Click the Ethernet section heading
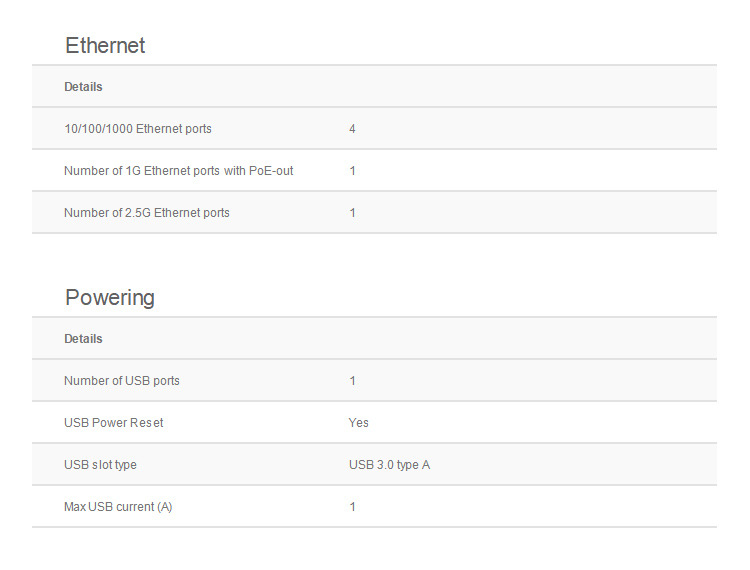Image resolution: width=750 pixels, height=570 pixels. tap(105, 46)
